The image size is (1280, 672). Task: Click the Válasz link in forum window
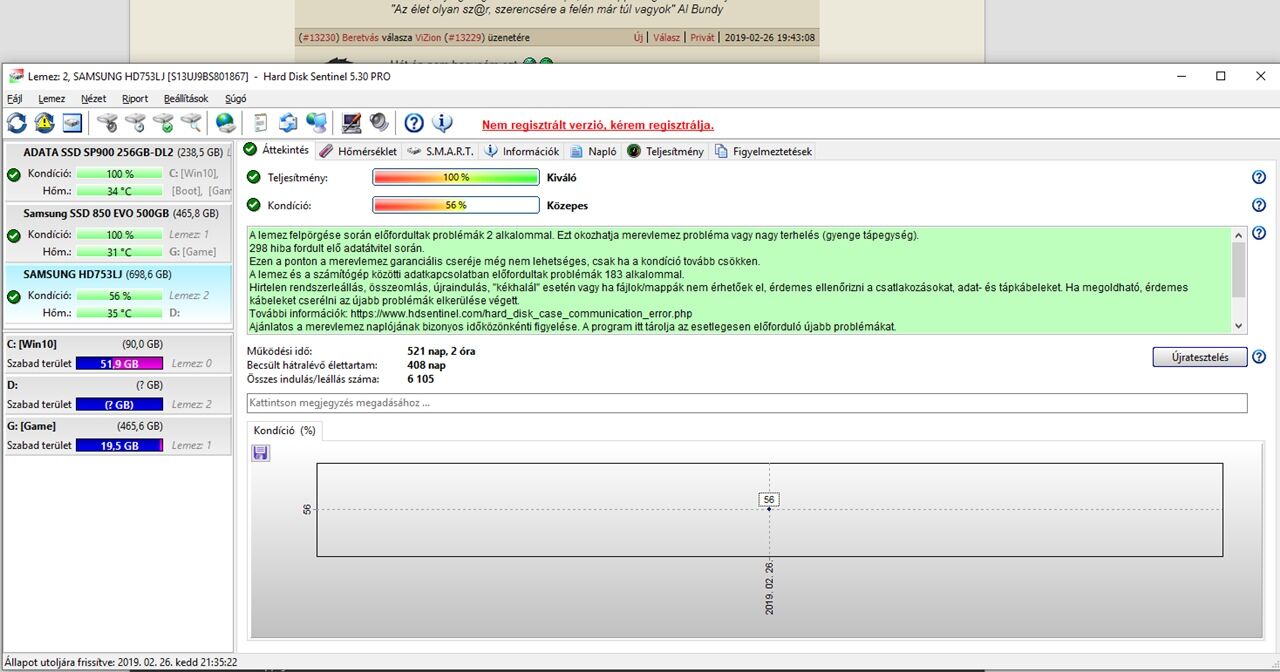[x=666, y=37]
